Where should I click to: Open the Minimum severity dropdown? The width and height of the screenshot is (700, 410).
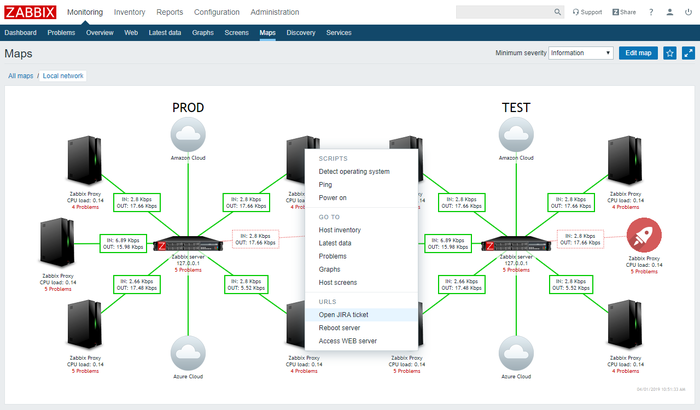580,53
